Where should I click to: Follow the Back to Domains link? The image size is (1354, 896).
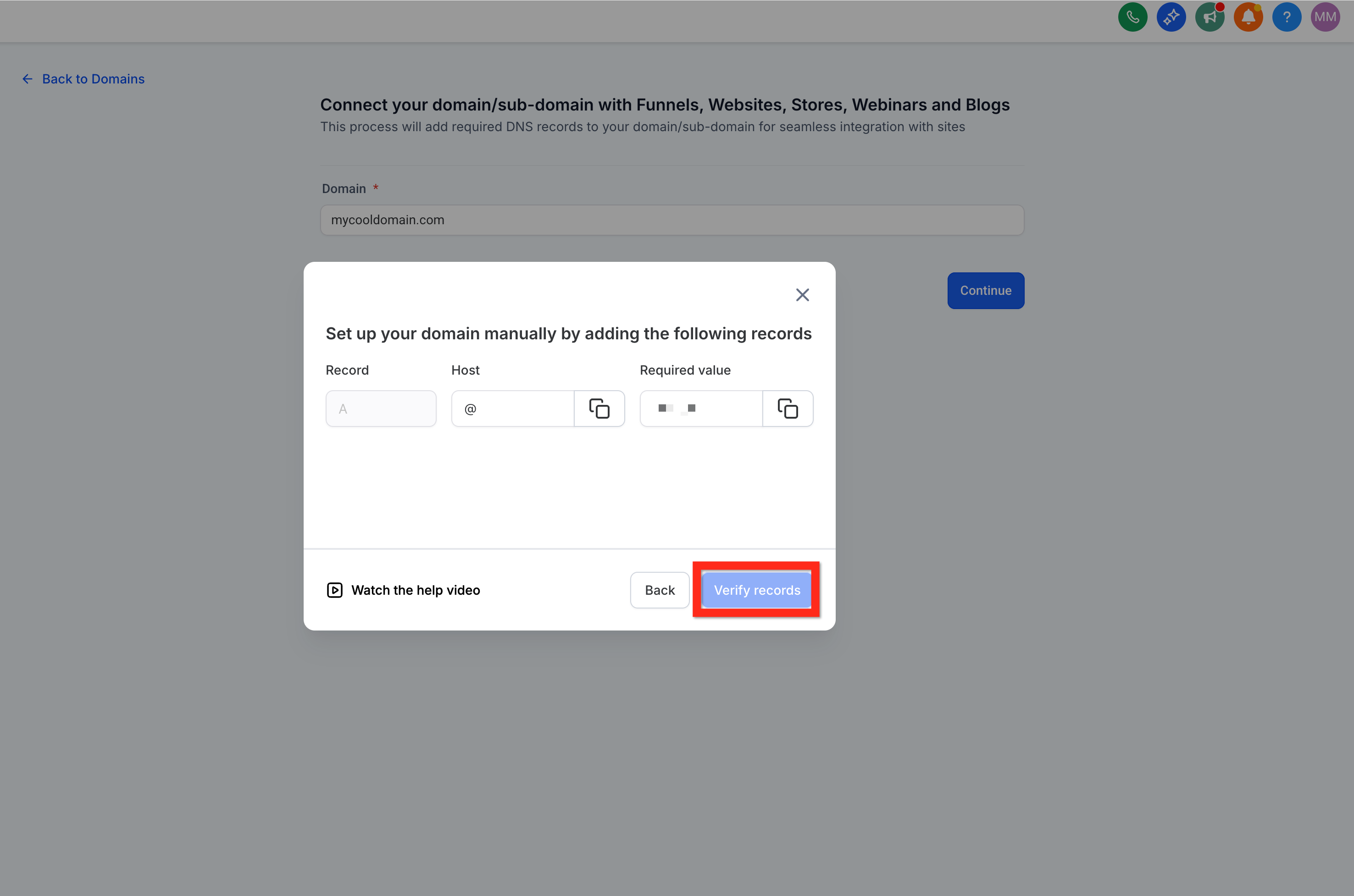pos(93,79)
